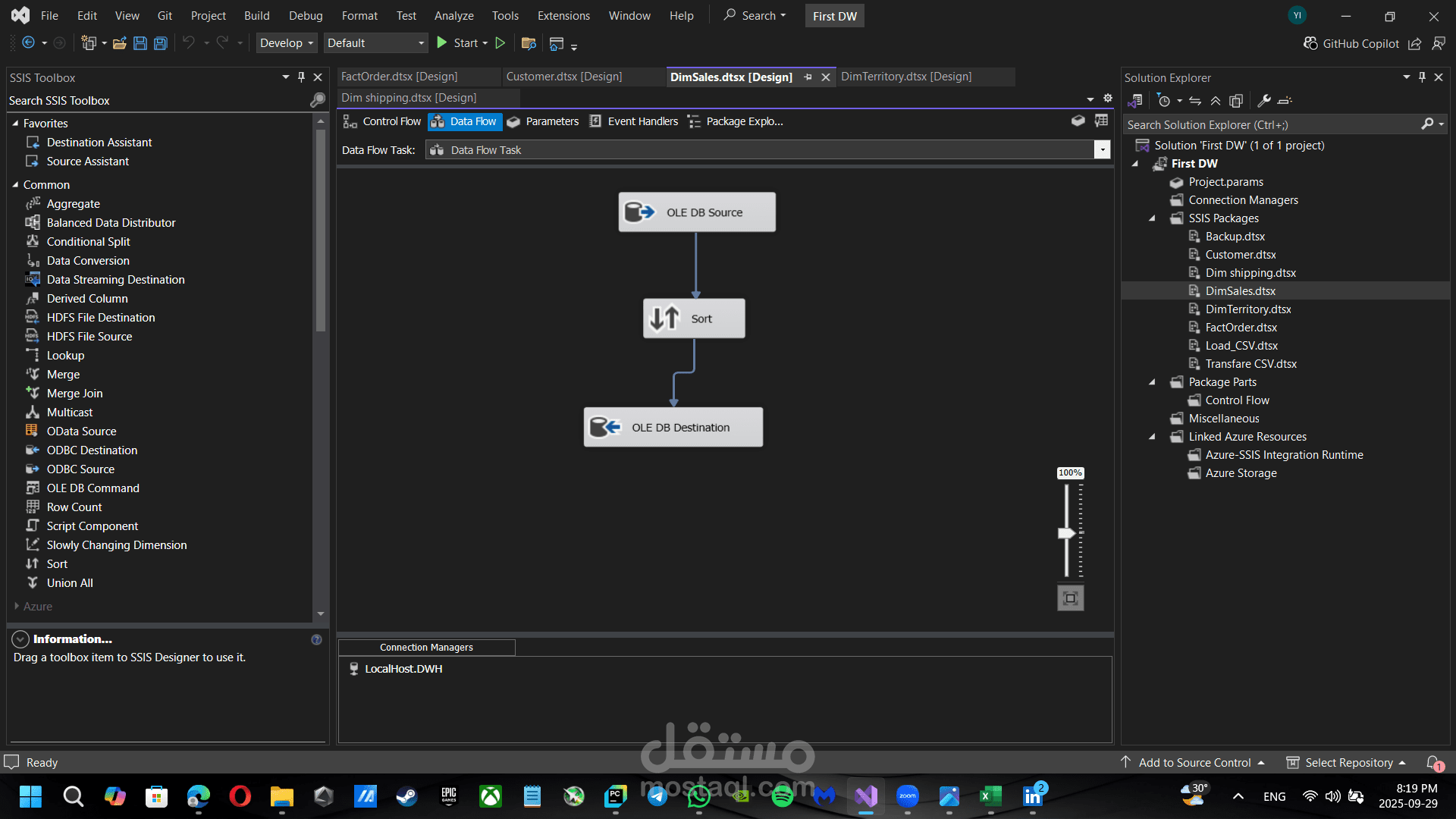
Task: Toggle pin on DimSales.dtsx tab
Action: tap(808, 77)
